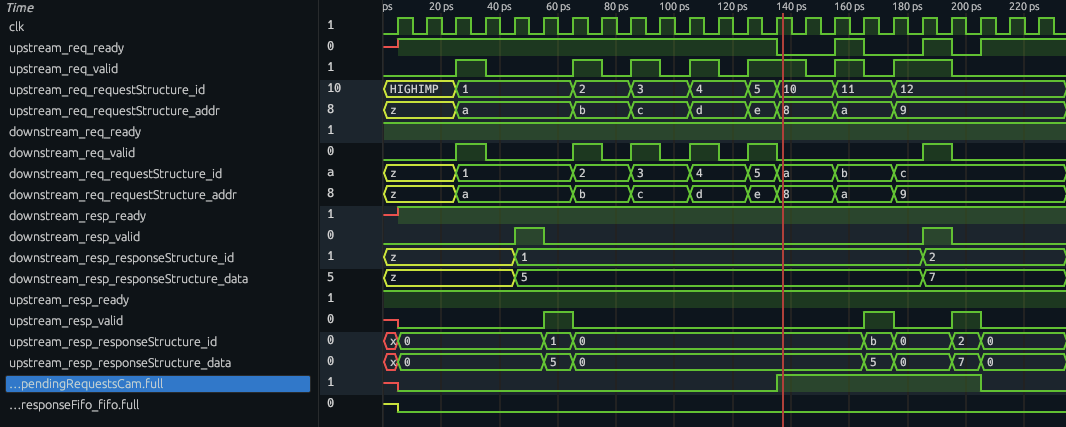Image resolution: width=1066 pixels, height=427 pixels.
Task: Click the upstream_req_requestStructure_id signal label
Action: (x=106, y=89)
